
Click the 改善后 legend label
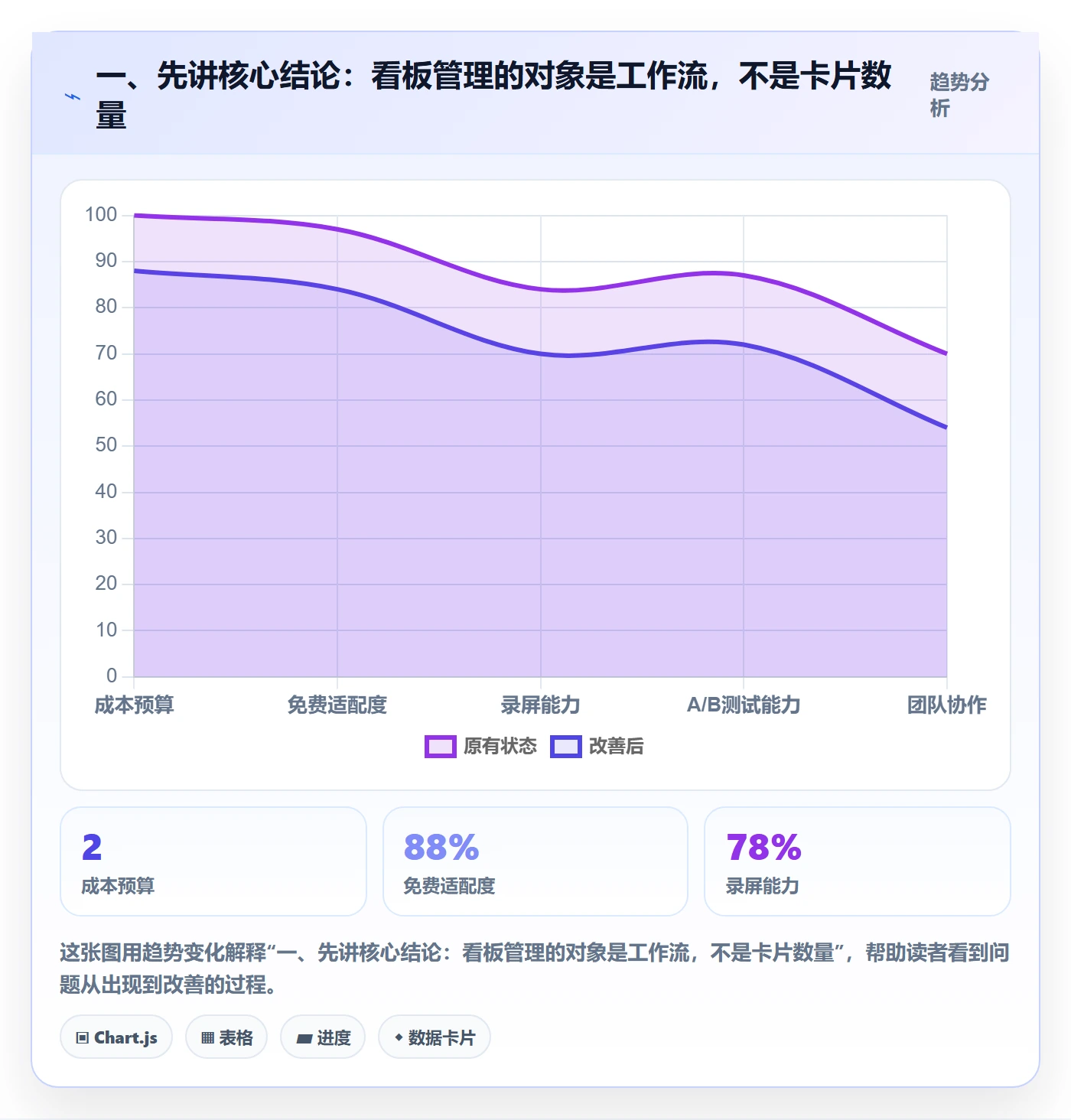point(617,747)
